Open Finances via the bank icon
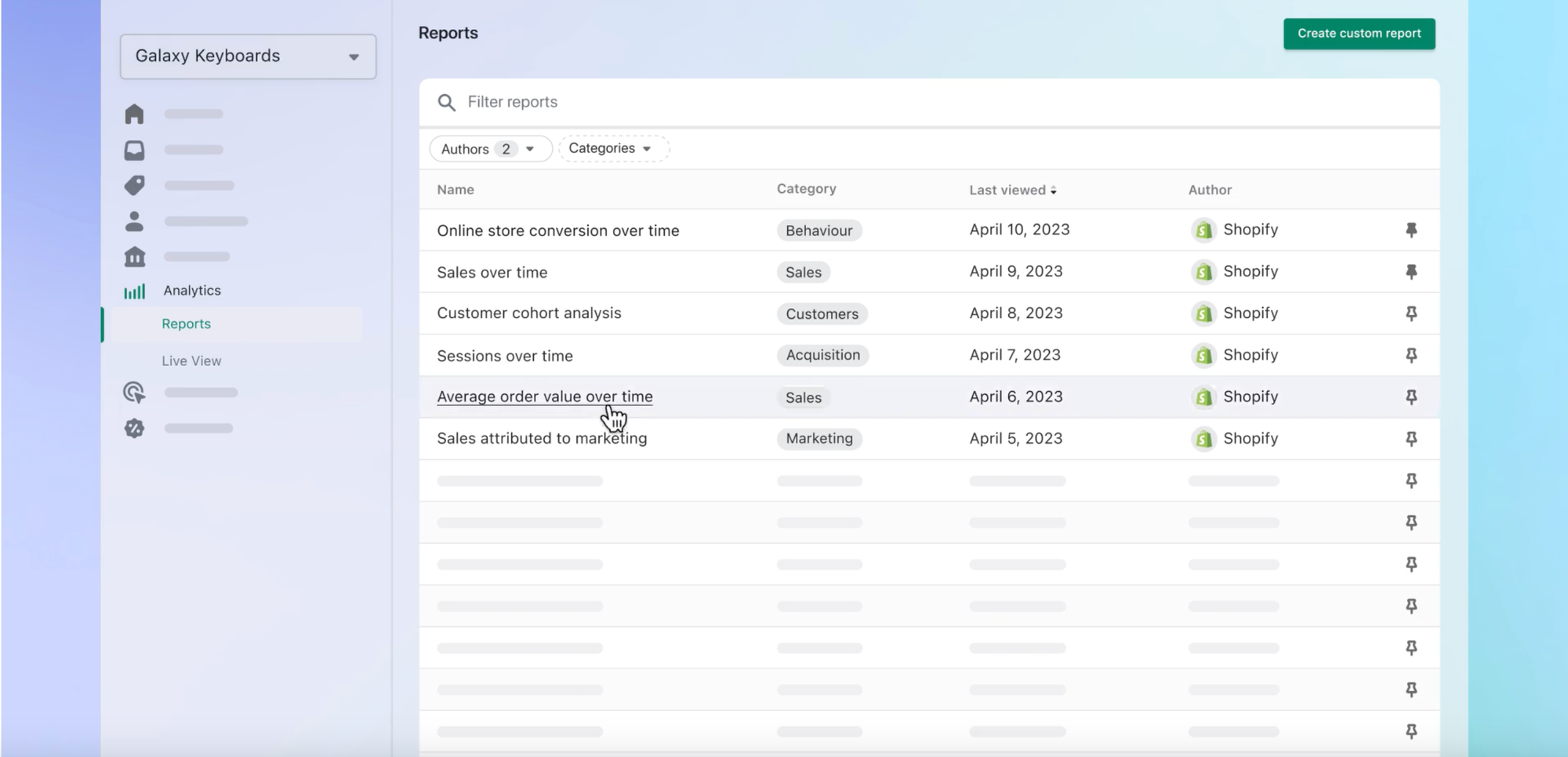 pyautogui.click(x=134, y=256)
